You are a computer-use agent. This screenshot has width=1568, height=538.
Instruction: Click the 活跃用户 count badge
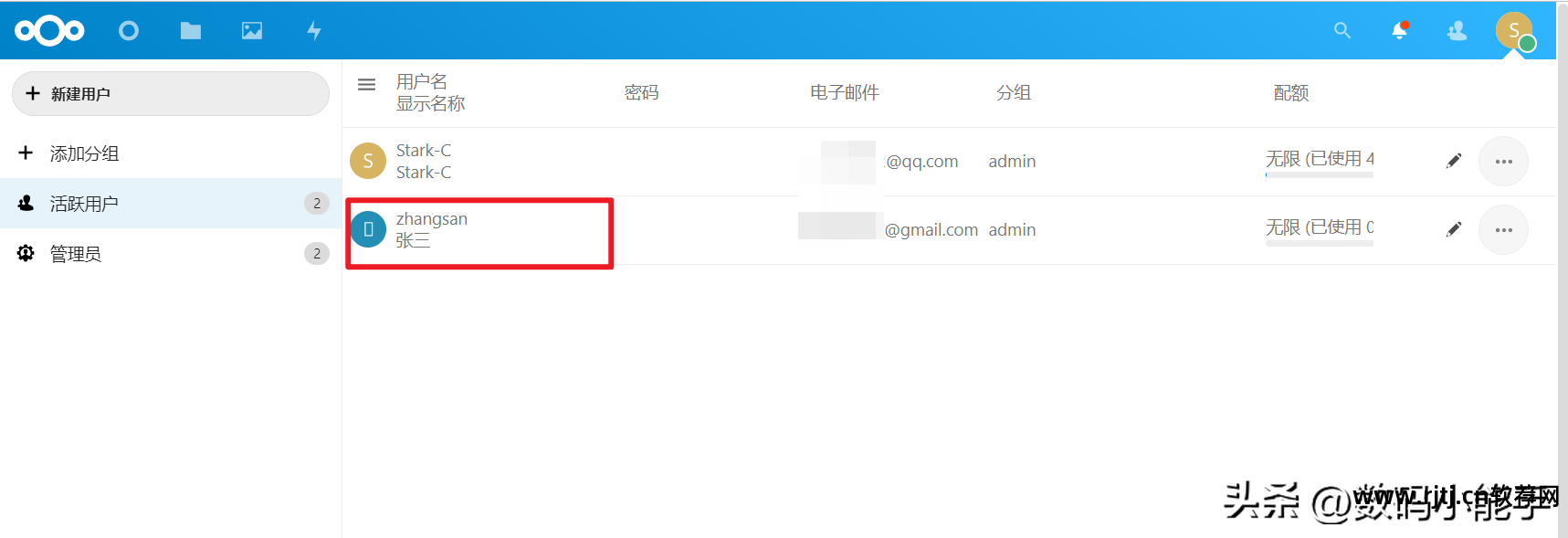click(x=317, y=204)
